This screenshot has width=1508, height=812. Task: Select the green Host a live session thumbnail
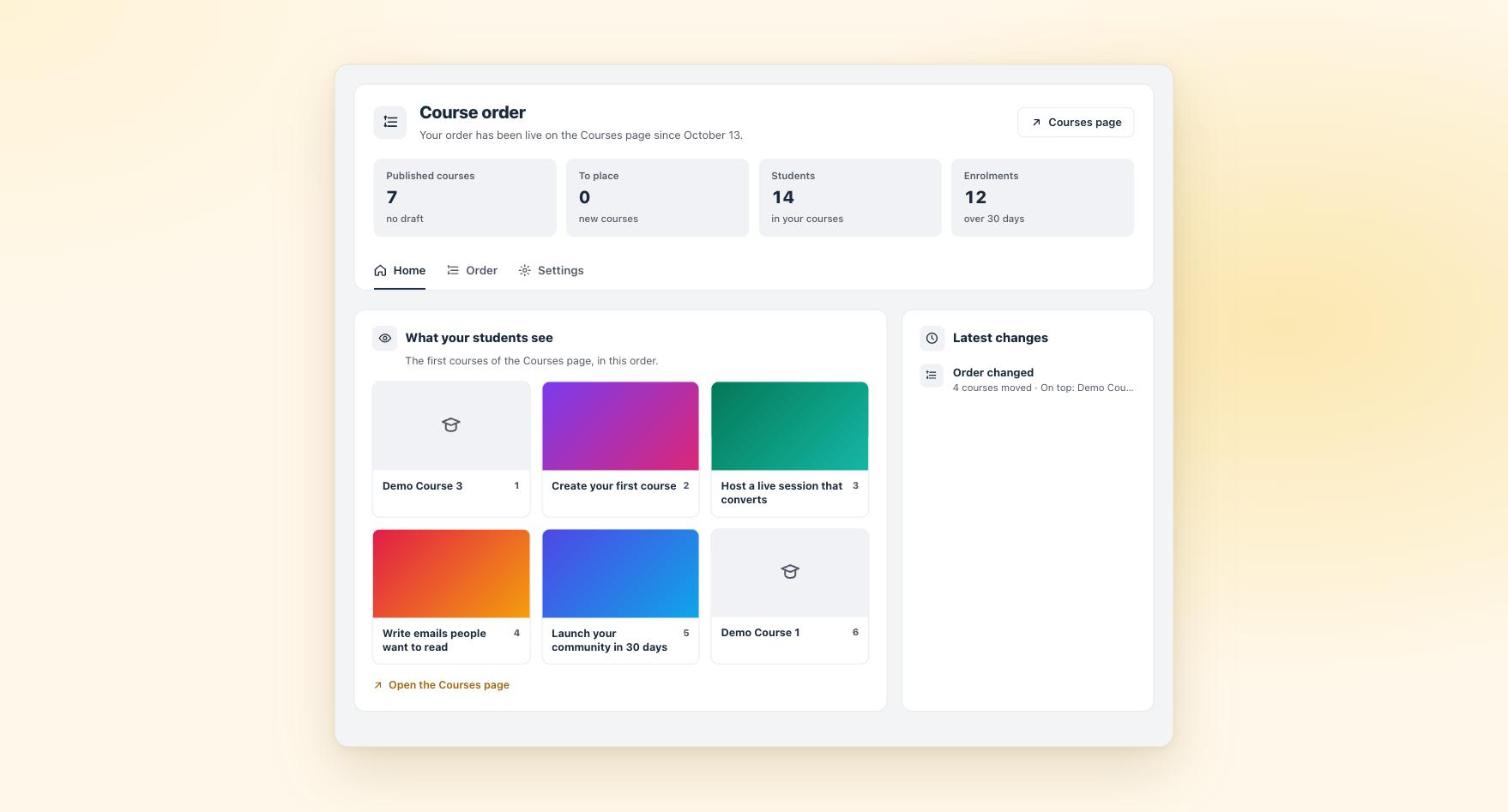790,426
